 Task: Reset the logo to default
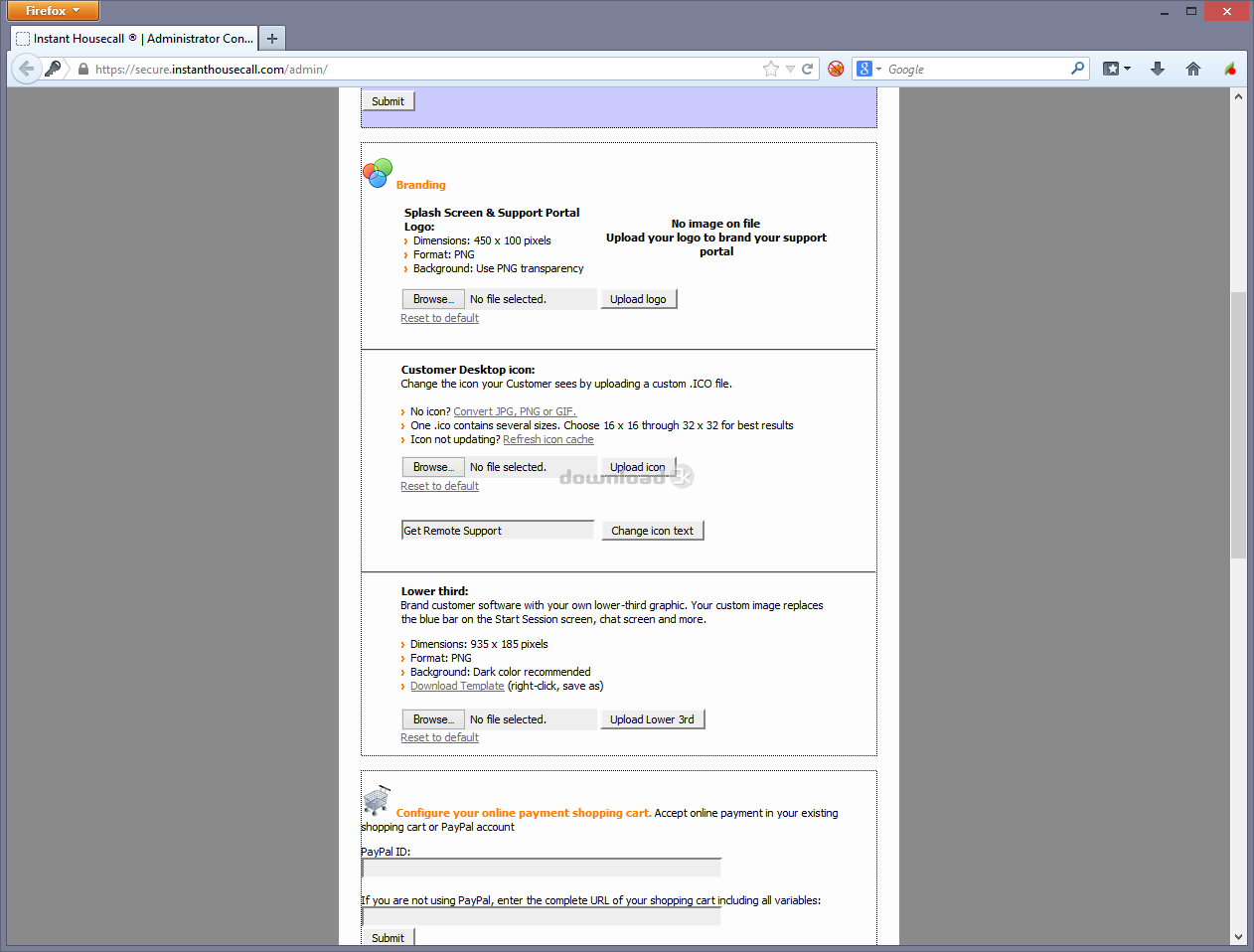pyautogui.click(x=439, y=318)
